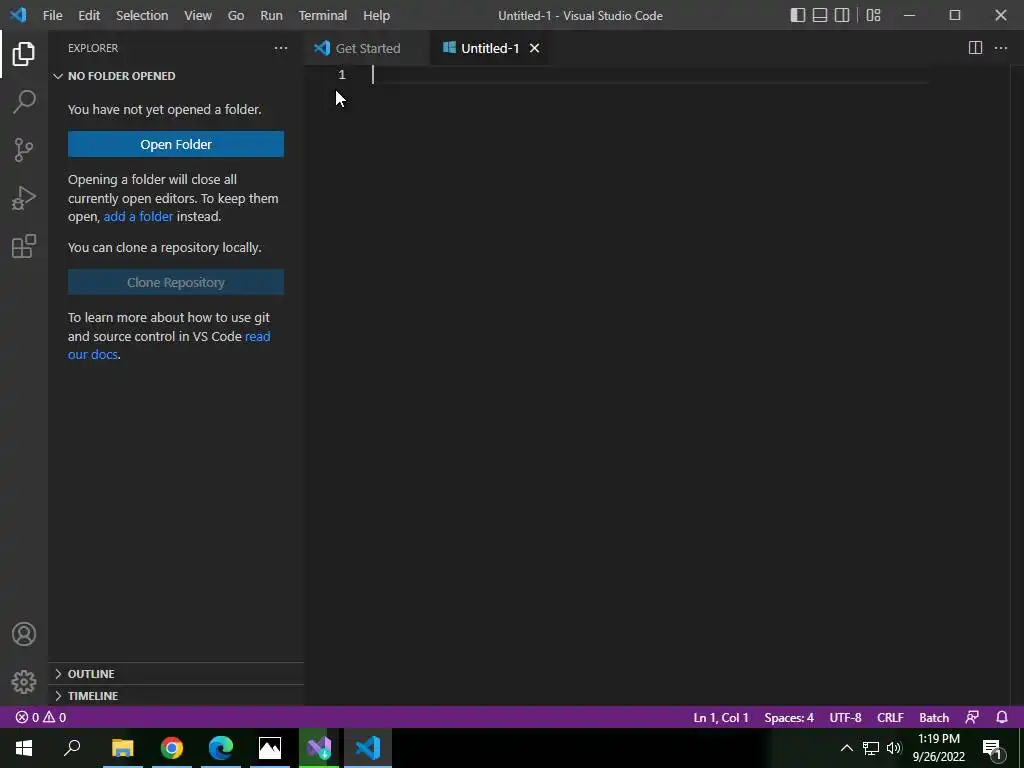Open File Explorer from taskbar
This screenshot has width=1024, height=768.
click(x=123, y=748)
